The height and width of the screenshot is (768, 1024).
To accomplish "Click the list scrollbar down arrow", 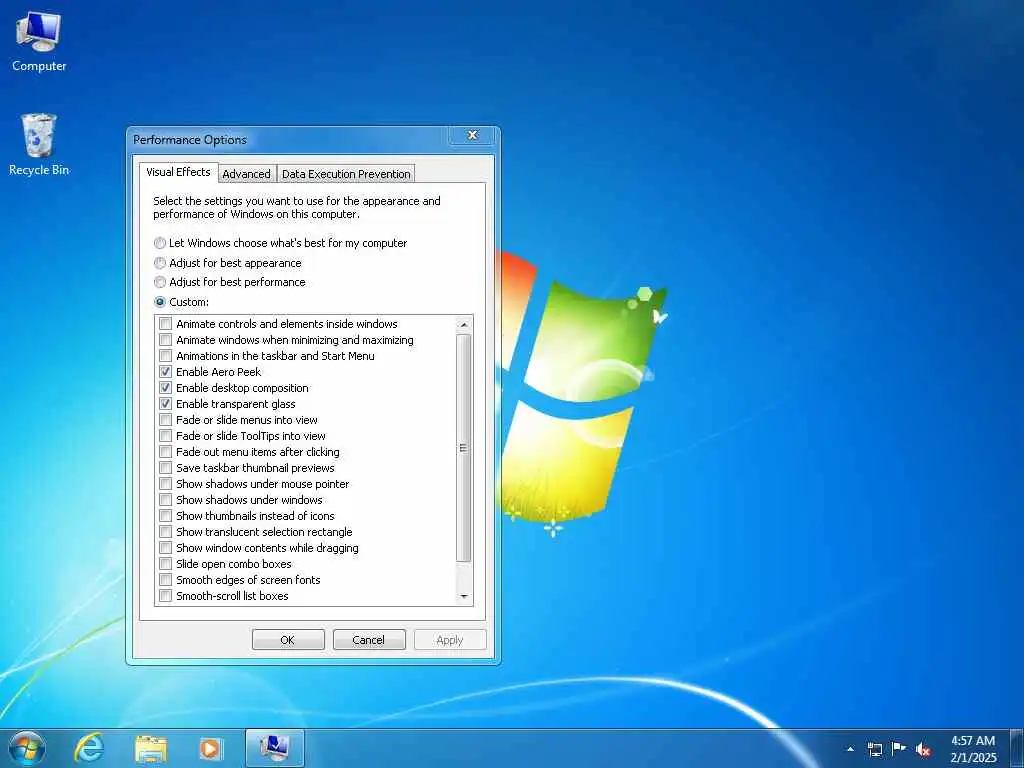I will click(x=464, y=596).
